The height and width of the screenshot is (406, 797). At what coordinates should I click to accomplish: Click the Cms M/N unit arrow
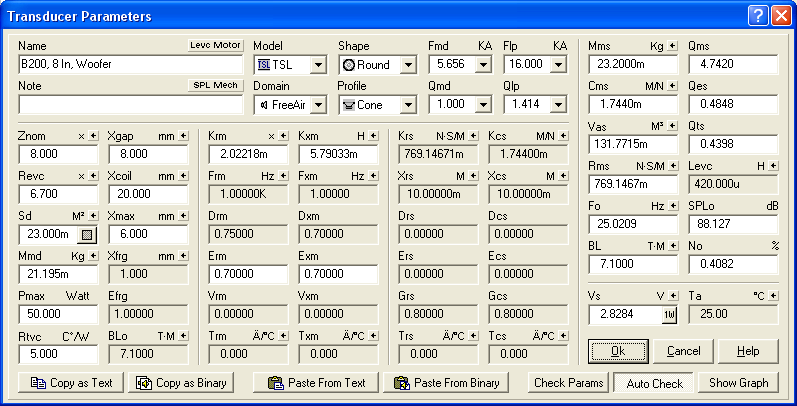tap(673, 86)
